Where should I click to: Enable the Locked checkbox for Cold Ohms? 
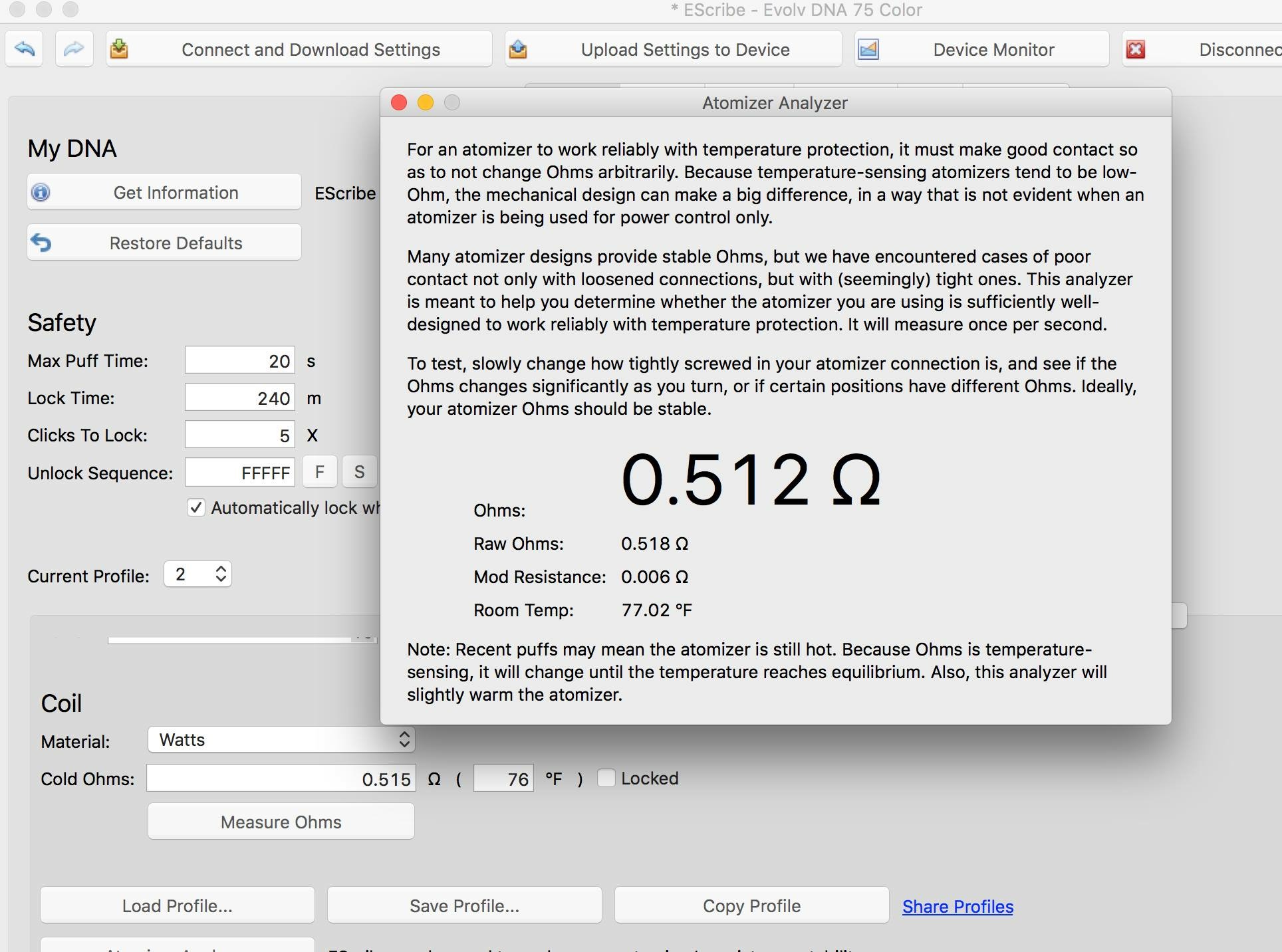(606, 778)
